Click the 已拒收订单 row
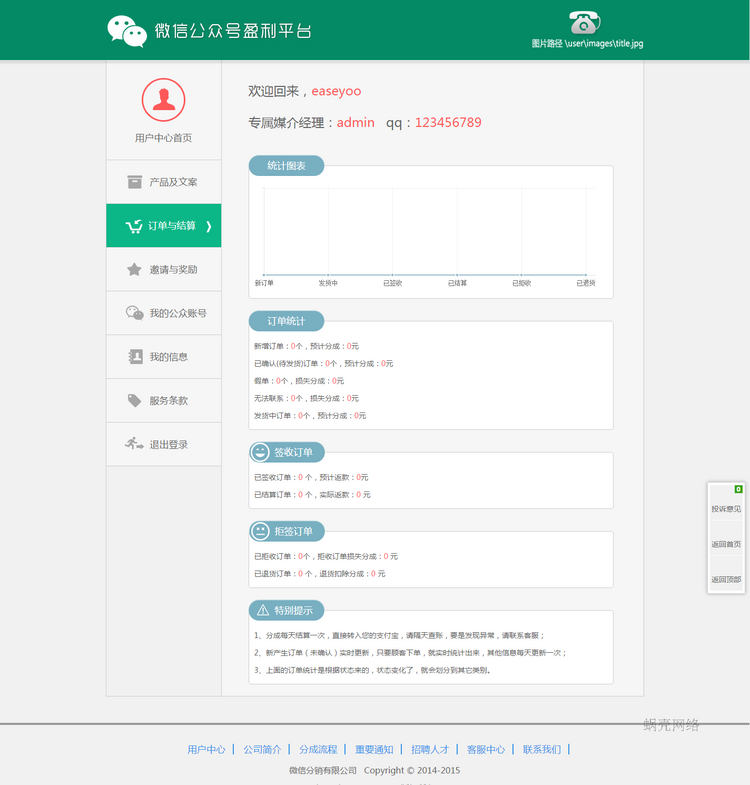This screenshot has width=750, height=785. pos(326,556)
